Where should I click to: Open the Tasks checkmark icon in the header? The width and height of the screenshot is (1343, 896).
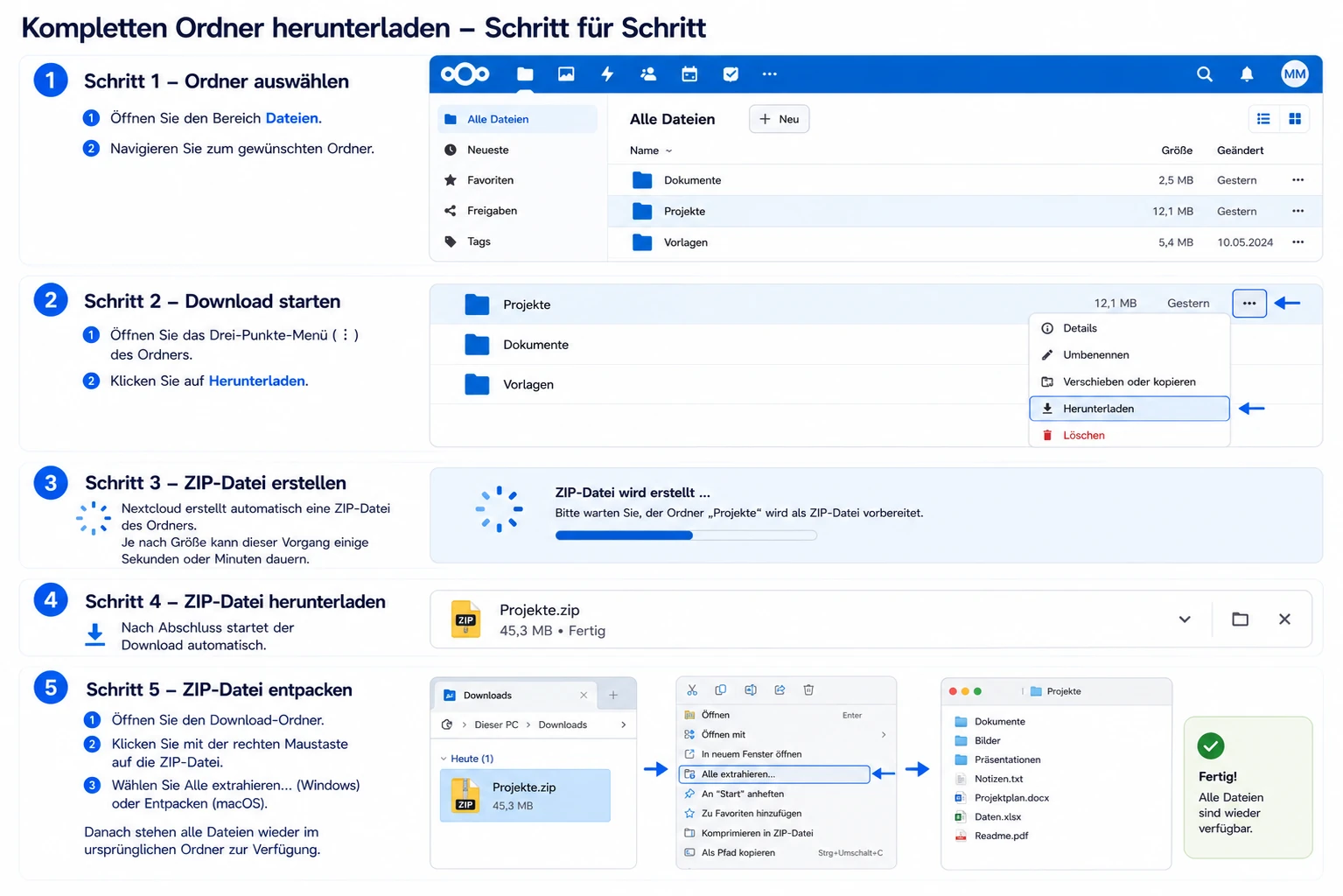[x=731, y=74]
